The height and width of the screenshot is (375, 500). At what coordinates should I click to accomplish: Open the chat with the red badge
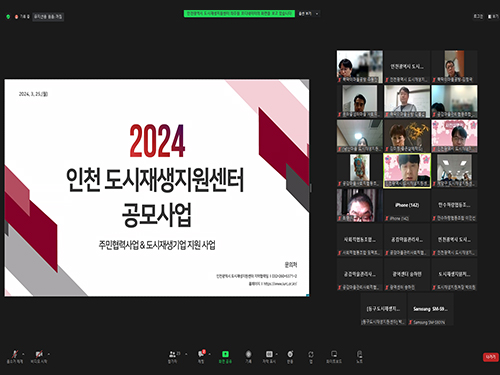pos(201,354)
